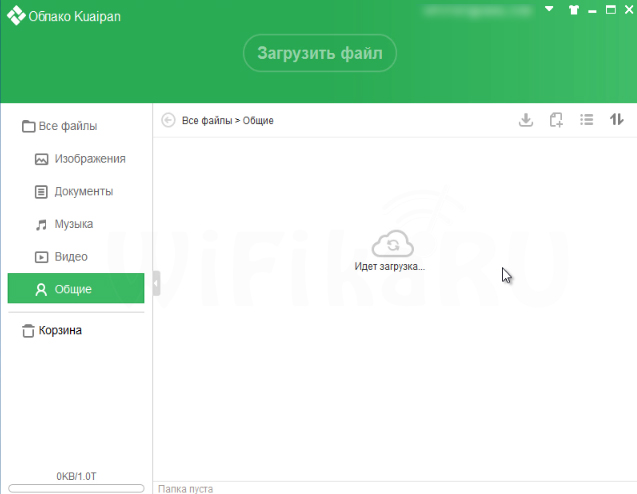Open the transfer sort arrows icon
The image size is (637, 494).
(x=617, y=120)
